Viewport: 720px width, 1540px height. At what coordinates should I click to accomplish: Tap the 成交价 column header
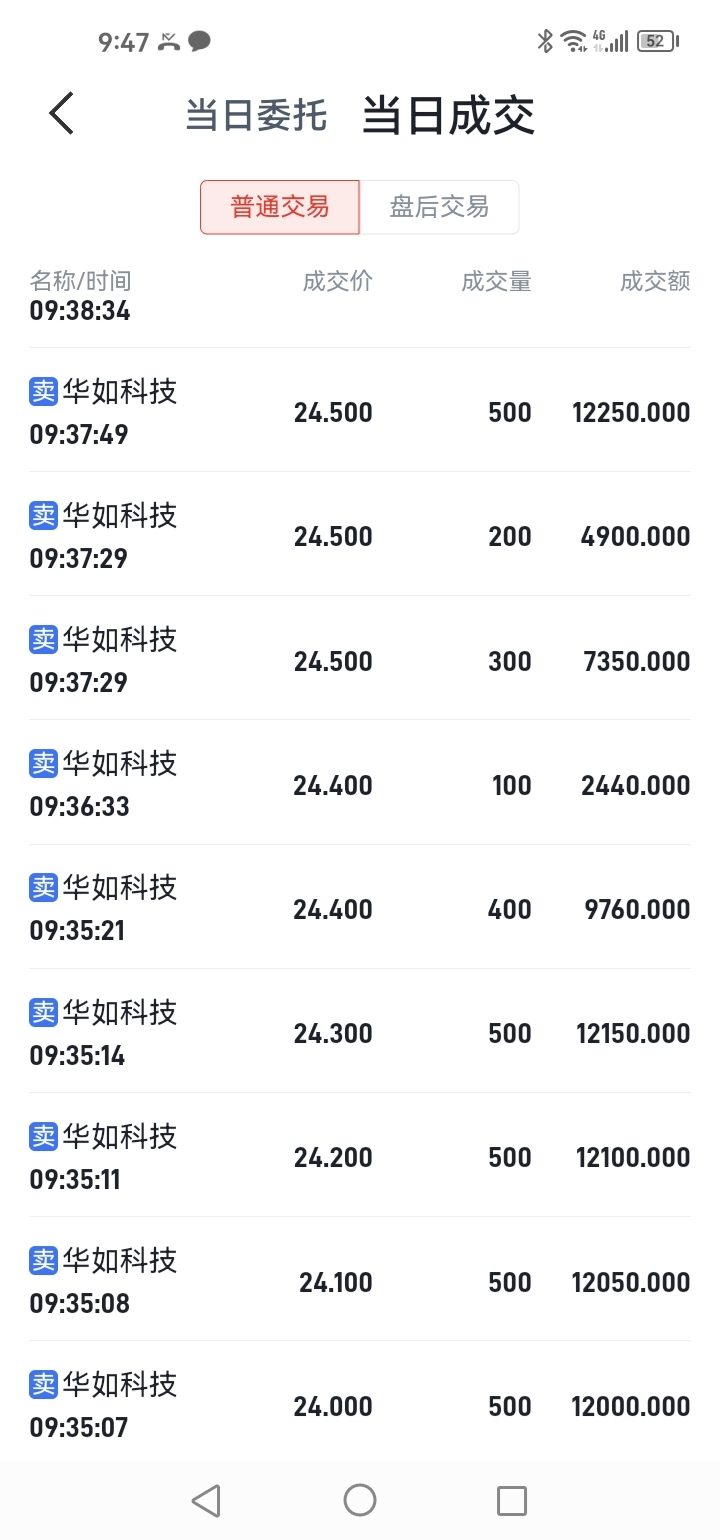(x=338, y=281)
